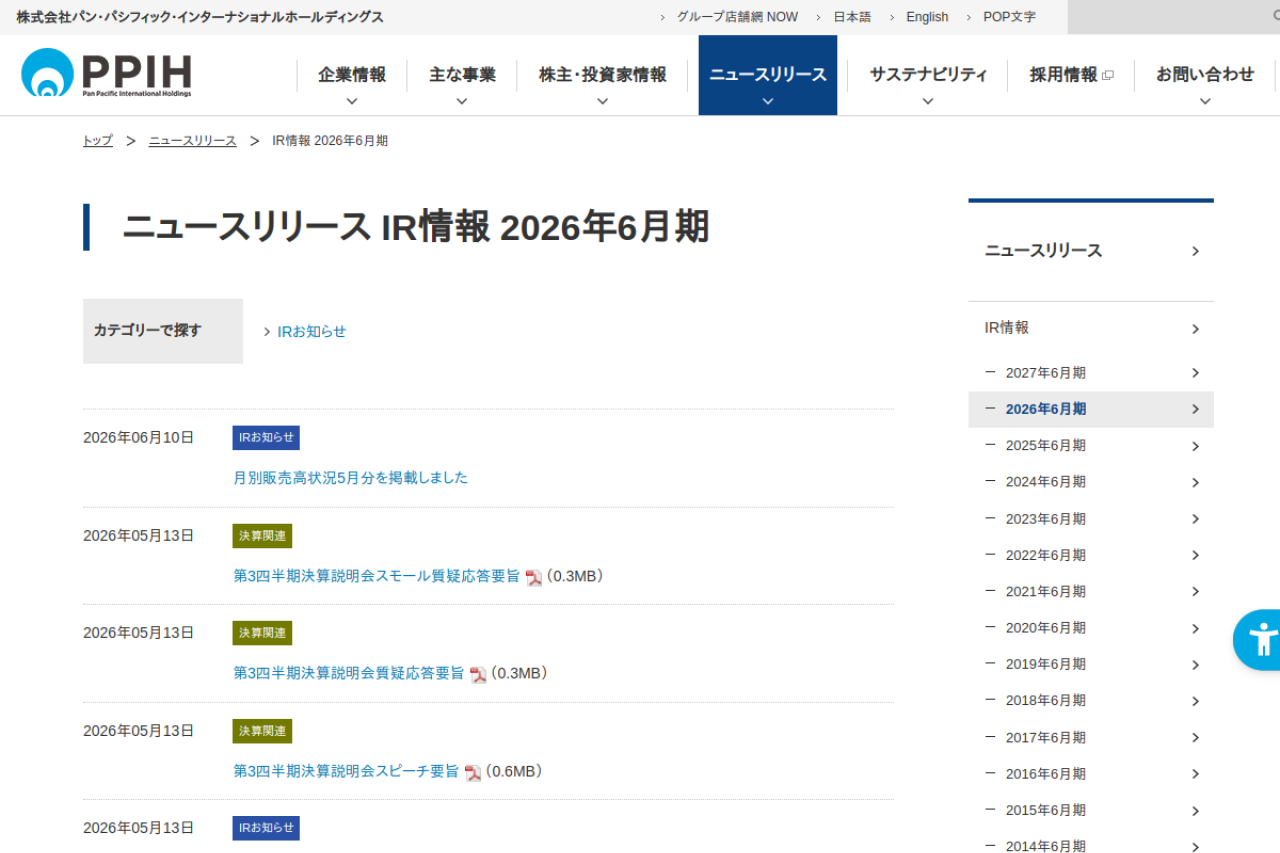Image resolution: width=1280 pixels, height=853 pixels.
Task: Switch language to 日本語
Action: (852, 17)
